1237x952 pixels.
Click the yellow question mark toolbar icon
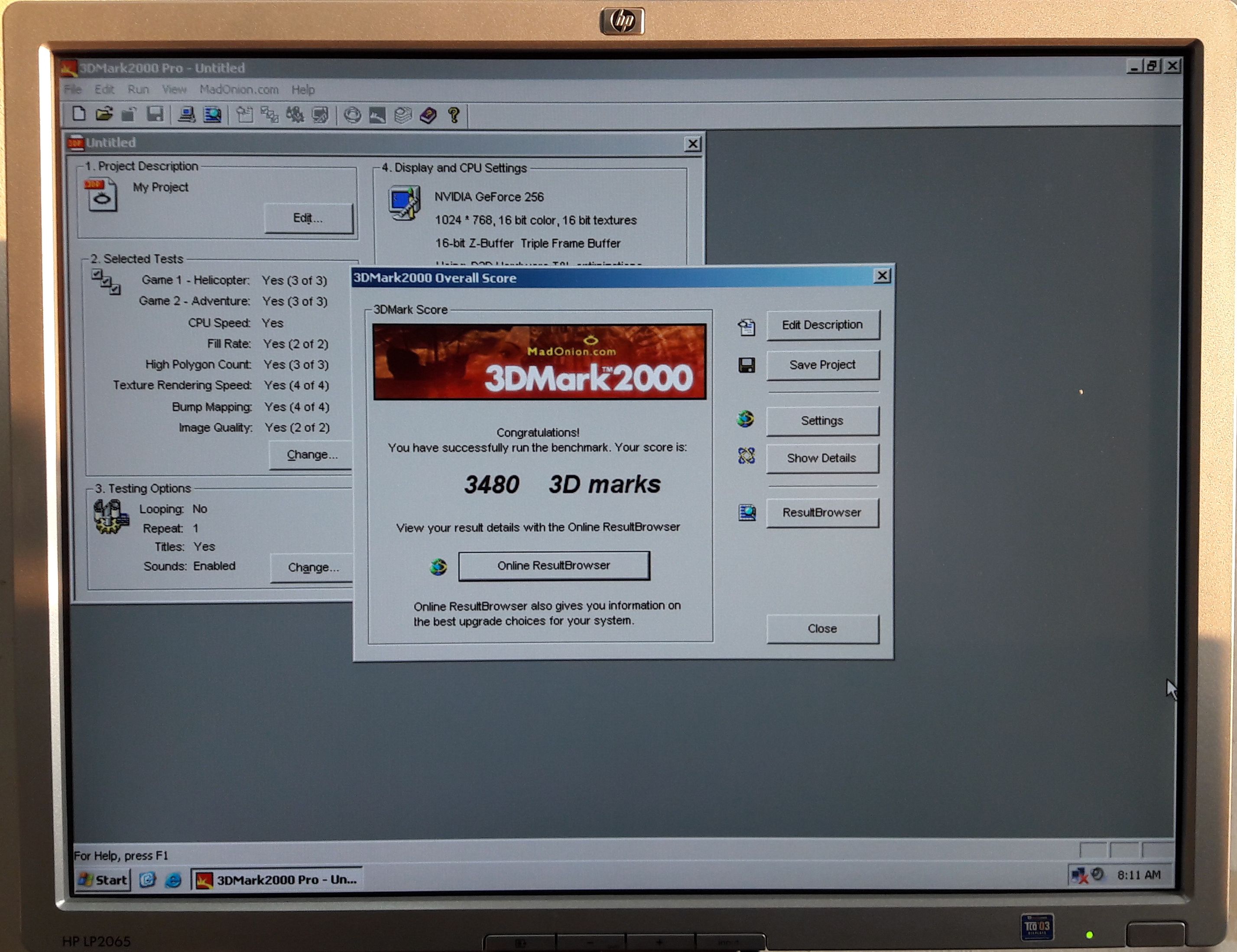[x=454, y=116]
